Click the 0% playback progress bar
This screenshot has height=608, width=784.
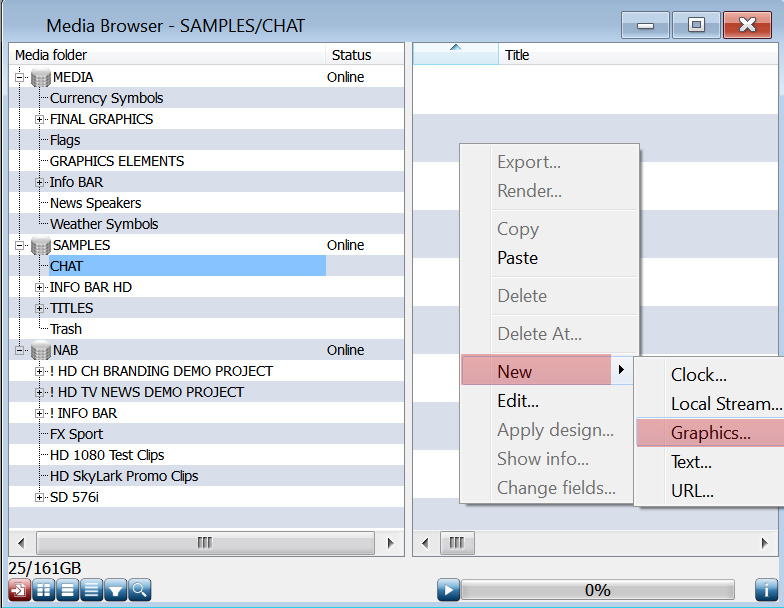coord(598,590)
